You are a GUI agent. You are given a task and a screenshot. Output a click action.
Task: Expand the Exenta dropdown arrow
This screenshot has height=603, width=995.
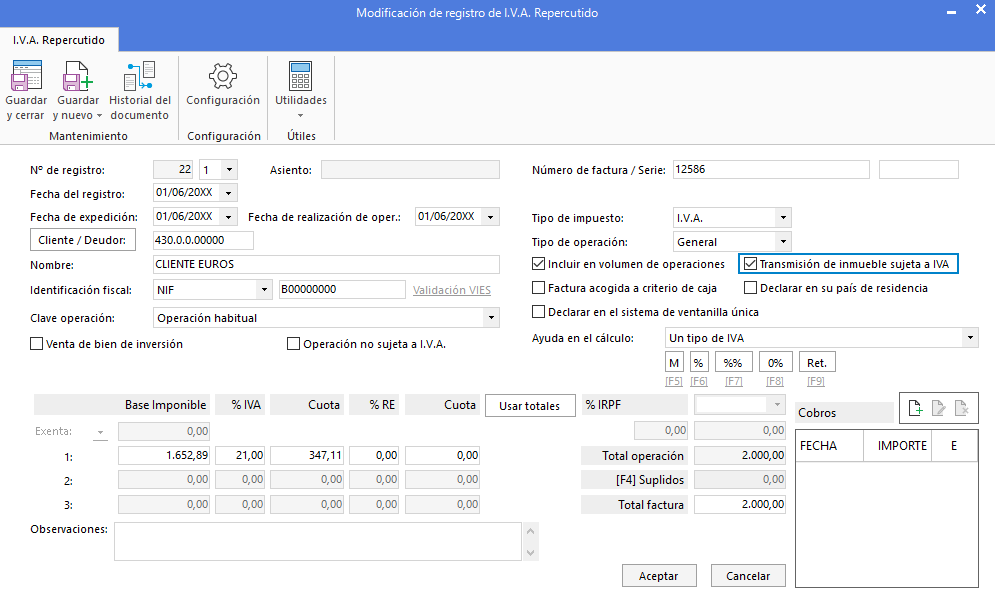point(100,432)
